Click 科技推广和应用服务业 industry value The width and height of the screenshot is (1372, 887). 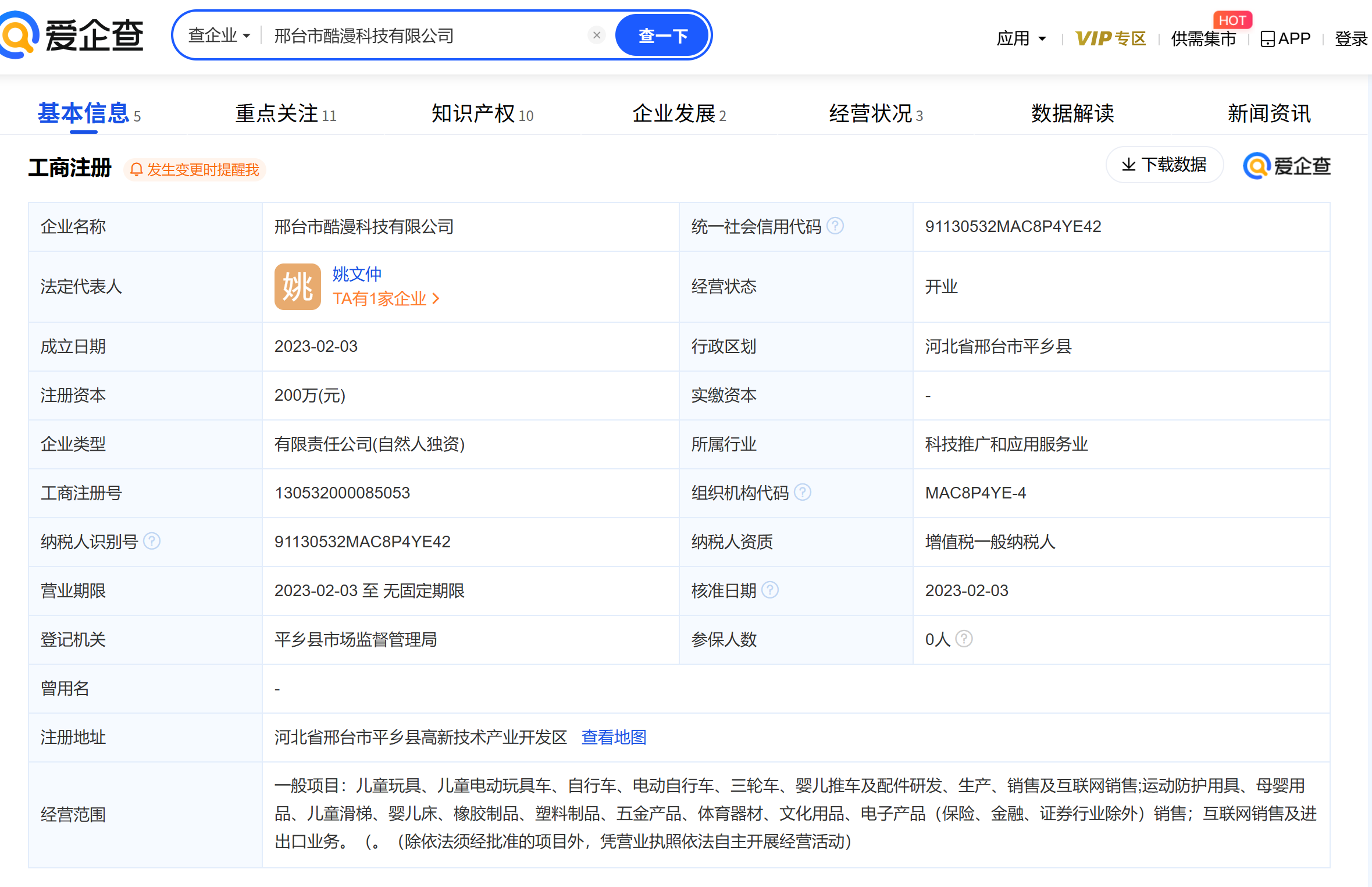point(1006,444)
